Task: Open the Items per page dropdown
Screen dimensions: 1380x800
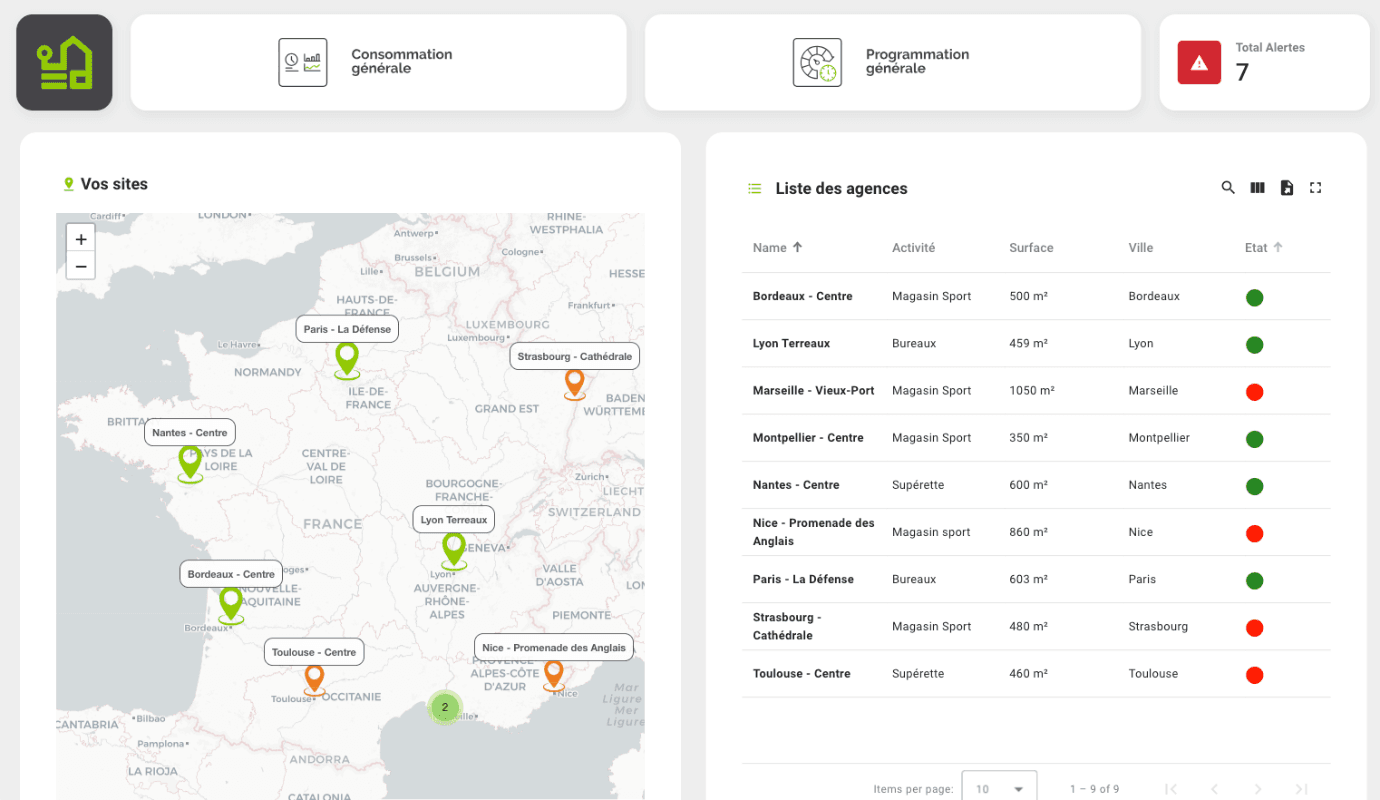Action: pyautogui.click(x=998, y=788)
